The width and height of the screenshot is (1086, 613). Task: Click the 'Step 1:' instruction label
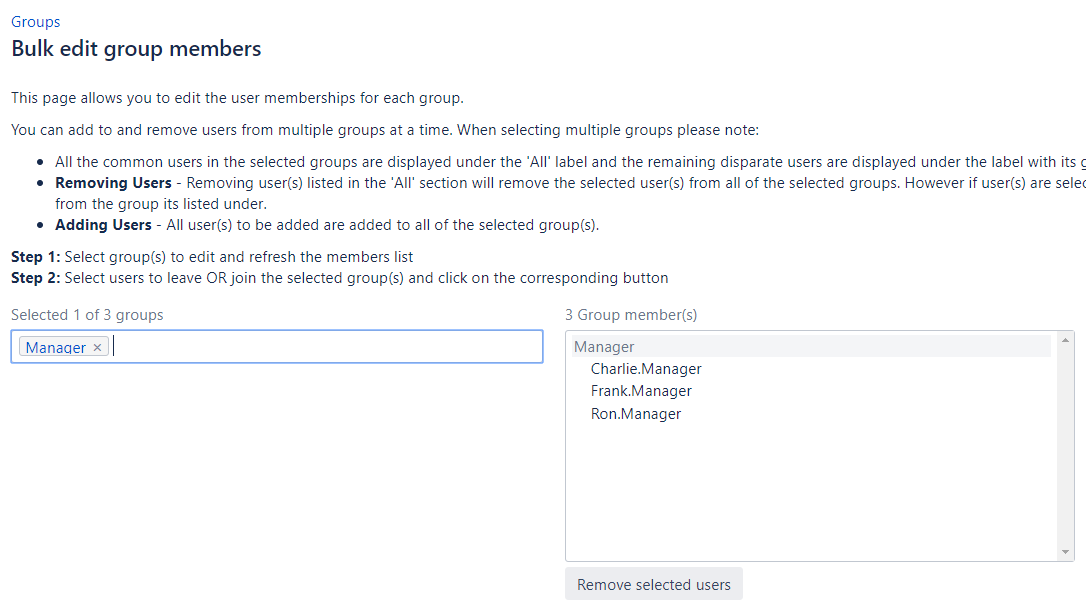pyautogui.click(x=35, y=257)
